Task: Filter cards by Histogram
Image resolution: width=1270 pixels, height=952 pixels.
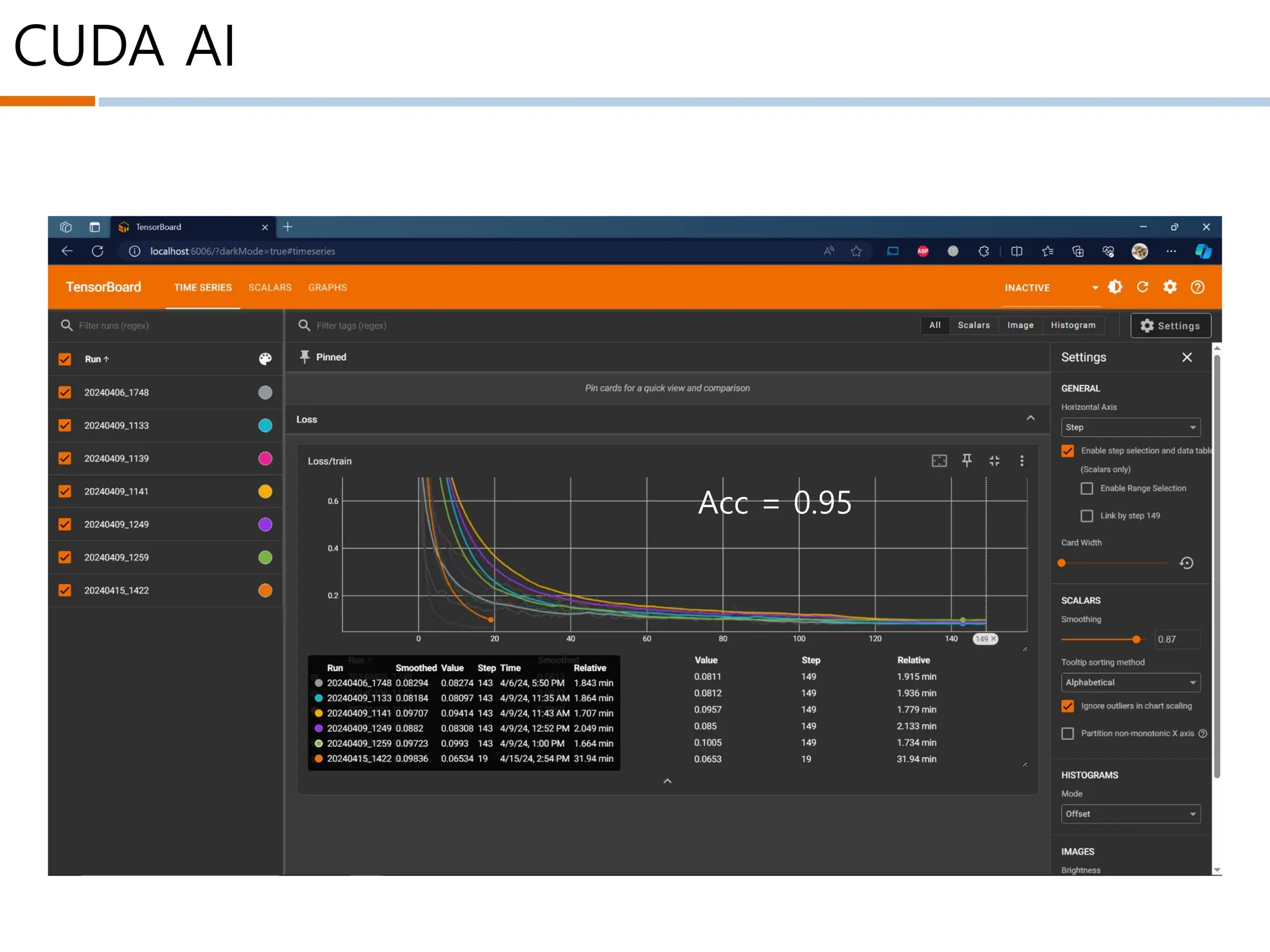Action: [x=1073, y=325]
